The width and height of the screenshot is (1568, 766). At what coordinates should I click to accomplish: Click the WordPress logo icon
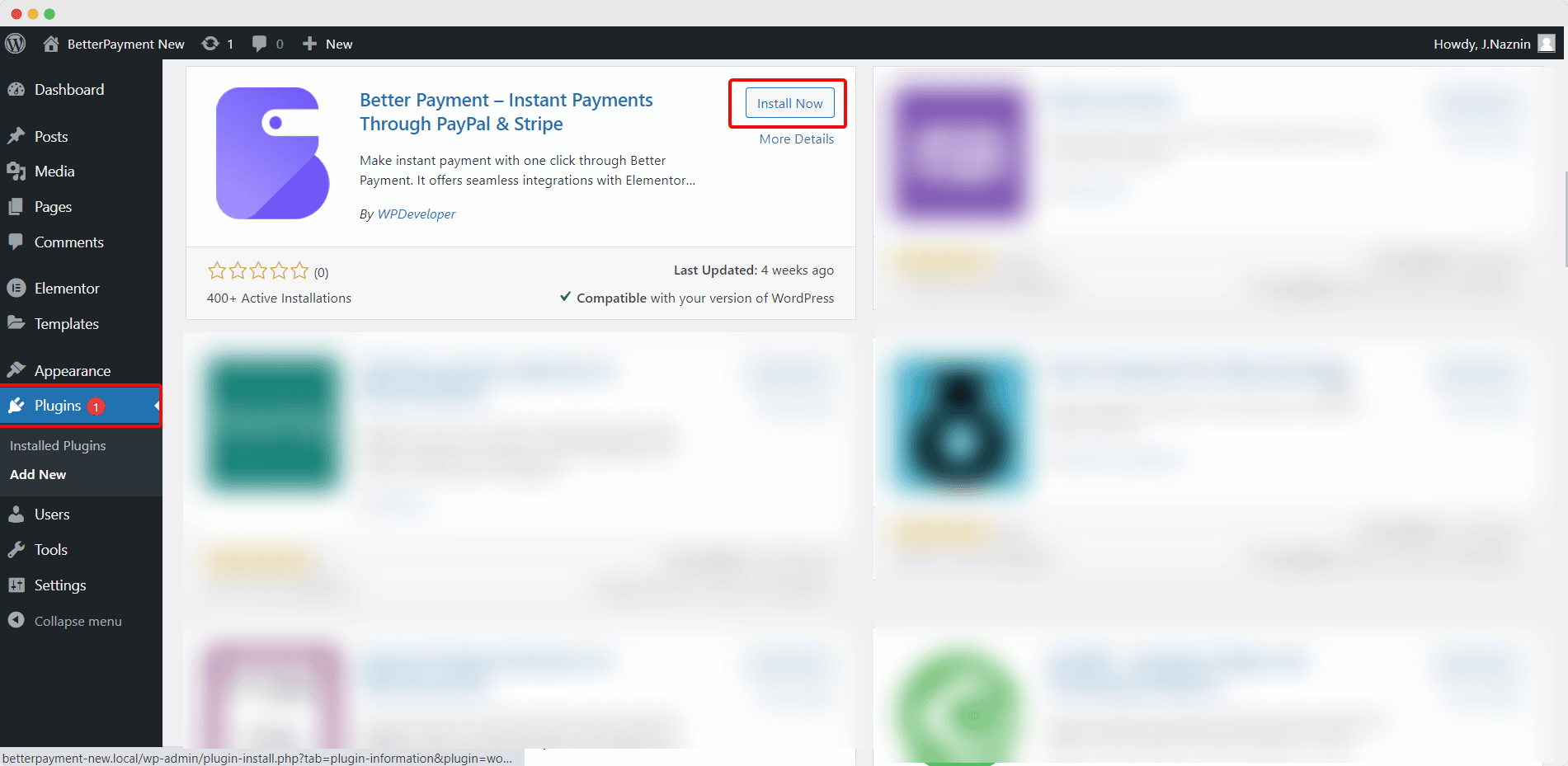16,44
